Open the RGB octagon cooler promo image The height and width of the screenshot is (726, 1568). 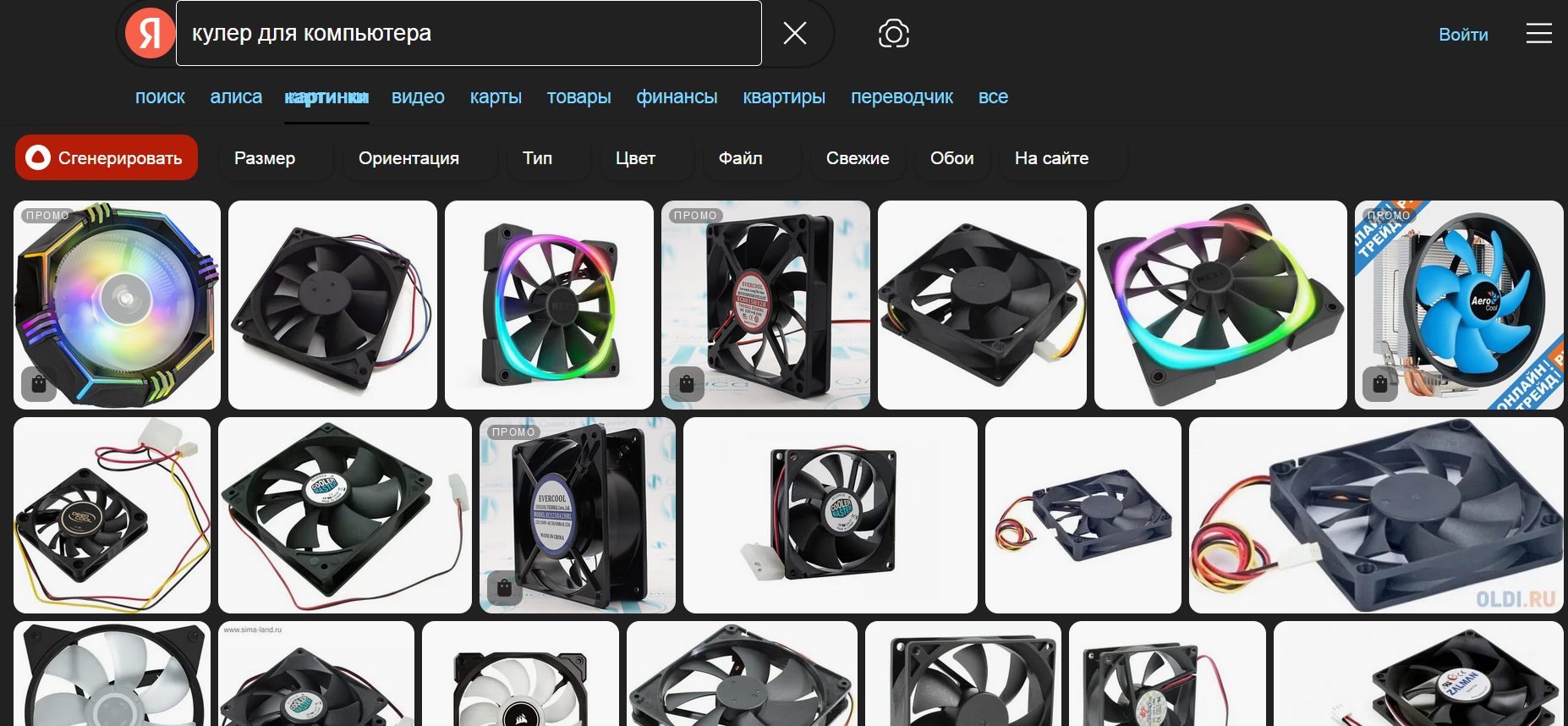pyautogui.click(x=117, y=305)
